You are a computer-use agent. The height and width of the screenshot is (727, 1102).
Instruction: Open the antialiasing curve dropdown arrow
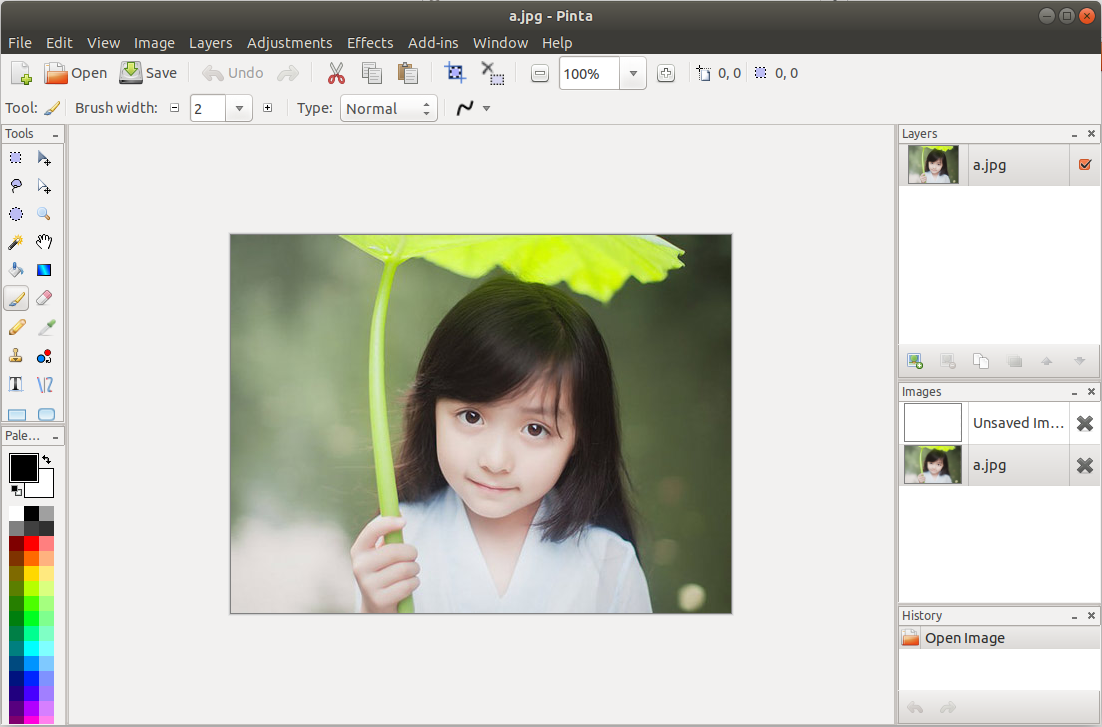pos(486,108)
